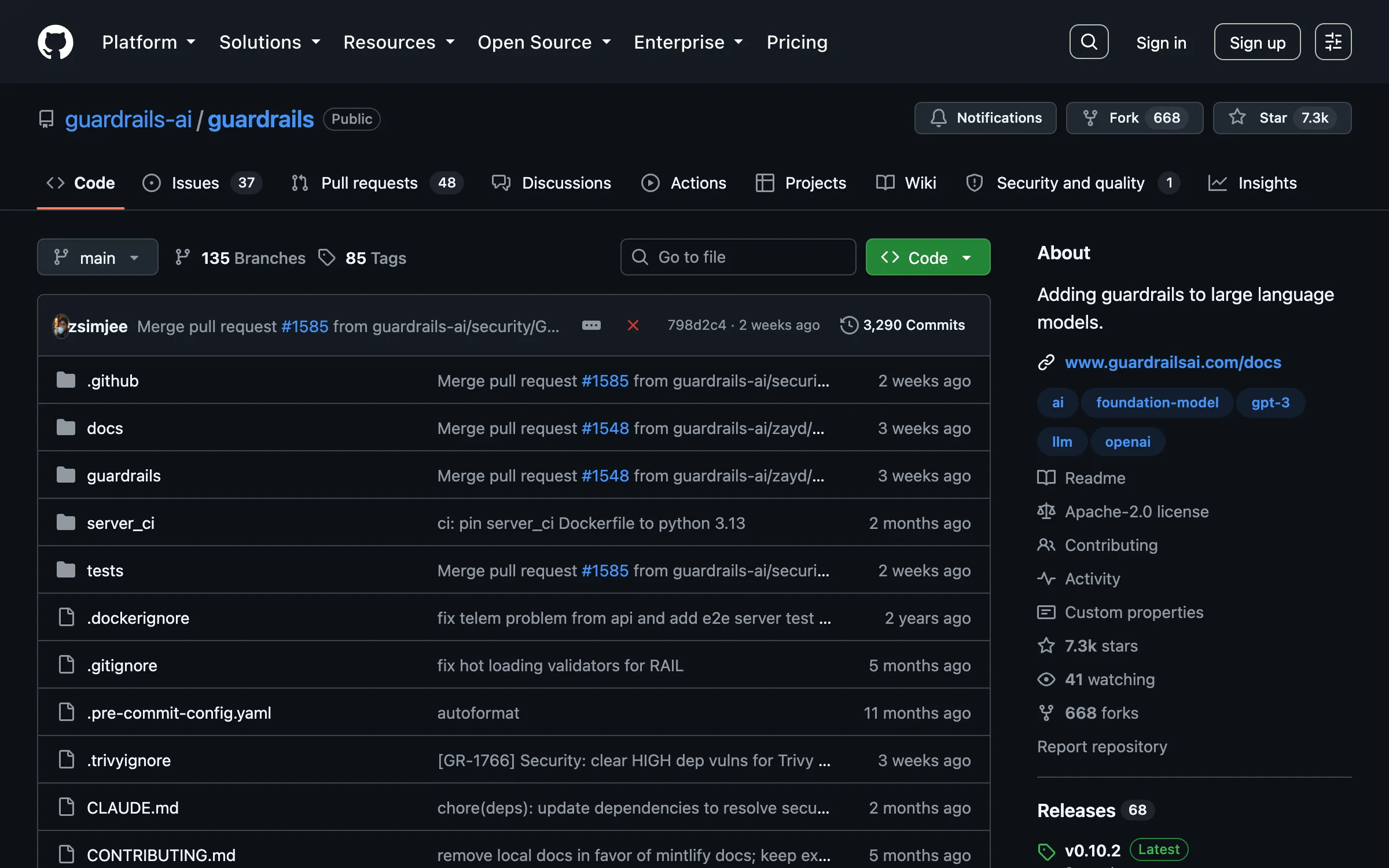The width and height of the screenshot is (1389, 868).
Task: Open the appearance settings sliders icon
Action: pyautogui.click(x=1333, y=42)
